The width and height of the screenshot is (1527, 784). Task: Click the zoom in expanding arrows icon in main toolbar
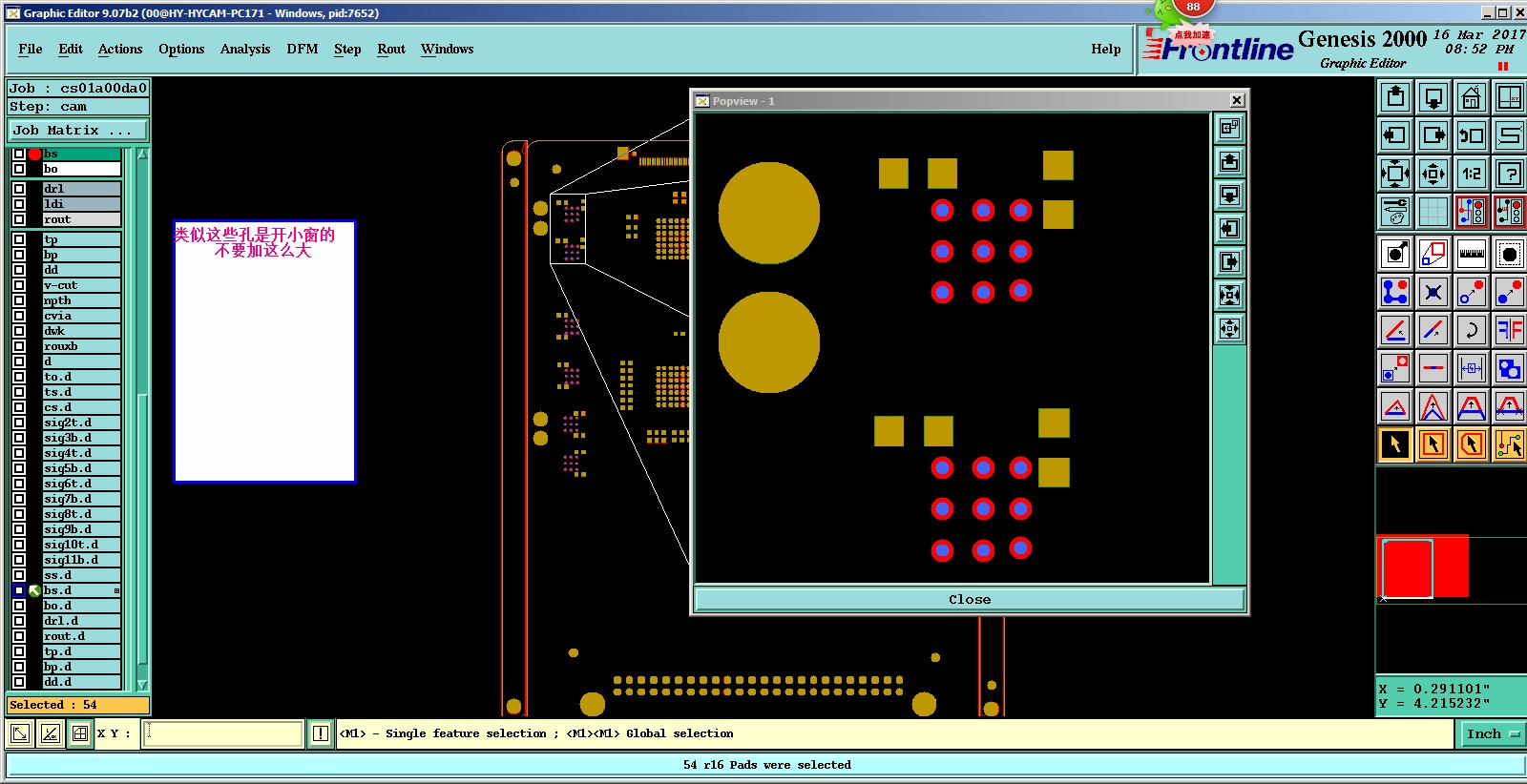1395,174
